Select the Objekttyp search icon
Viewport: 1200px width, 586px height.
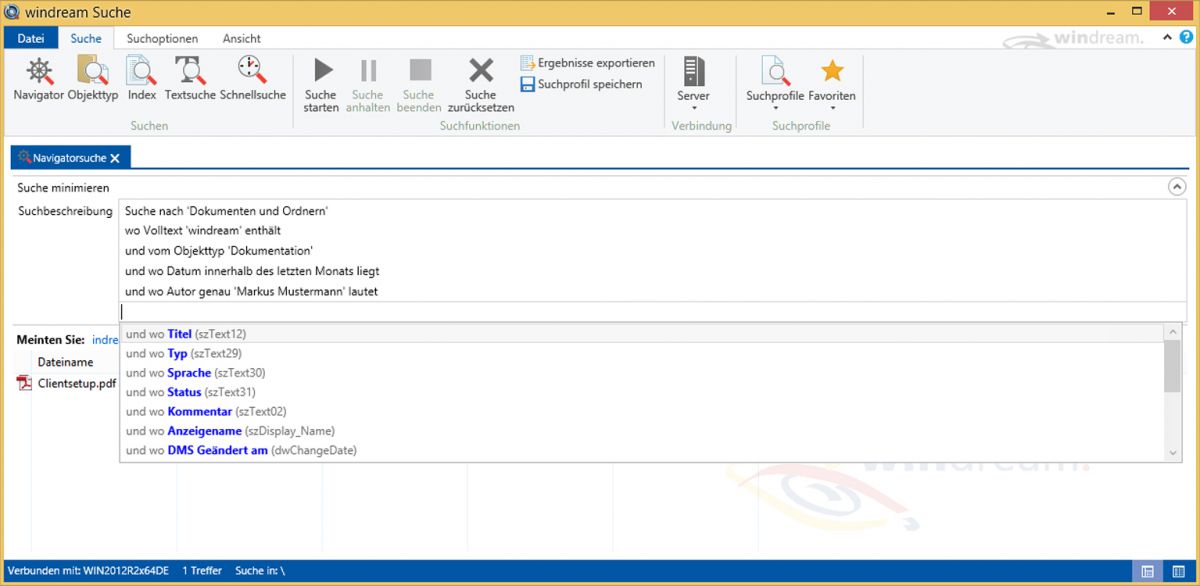pyautogui.click(x=93, y=79)
